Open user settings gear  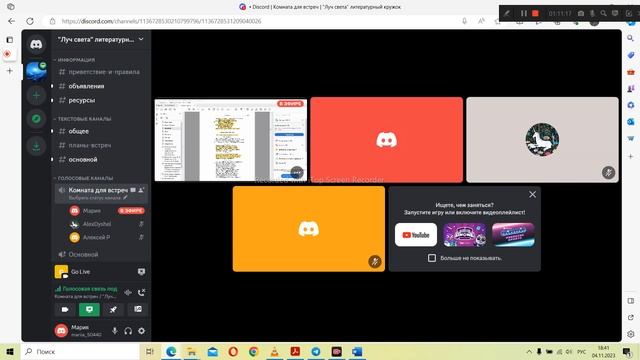(x=141, y=331)
